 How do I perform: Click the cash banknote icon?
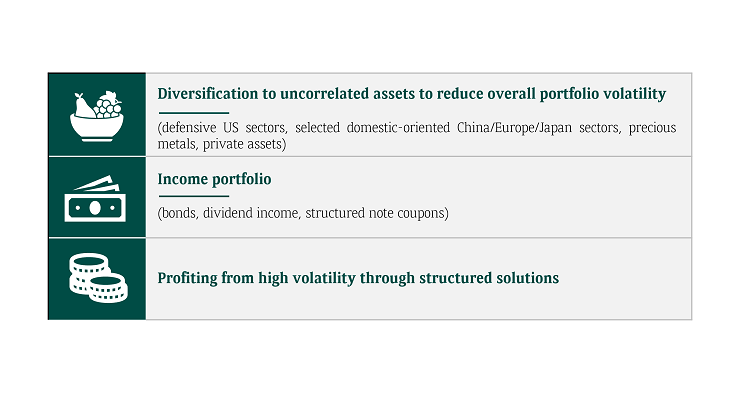[96, 198]
